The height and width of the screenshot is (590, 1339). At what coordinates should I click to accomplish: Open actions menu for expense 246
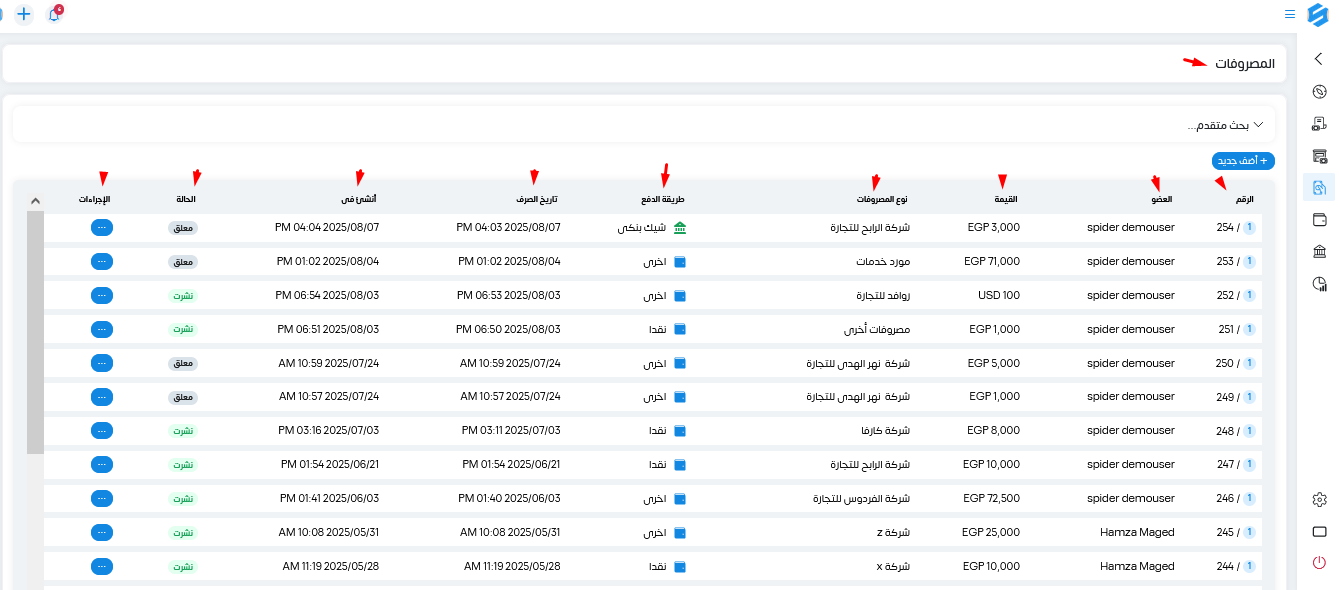[102, 499]
